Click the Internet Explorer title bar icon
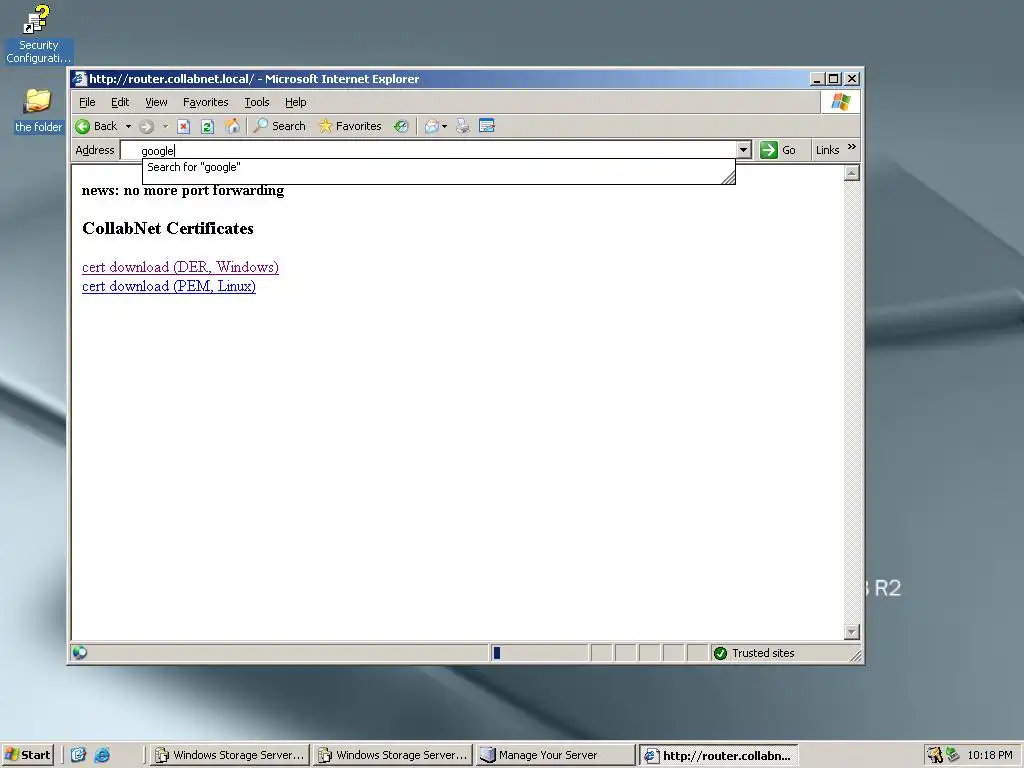 coord(80,79)
